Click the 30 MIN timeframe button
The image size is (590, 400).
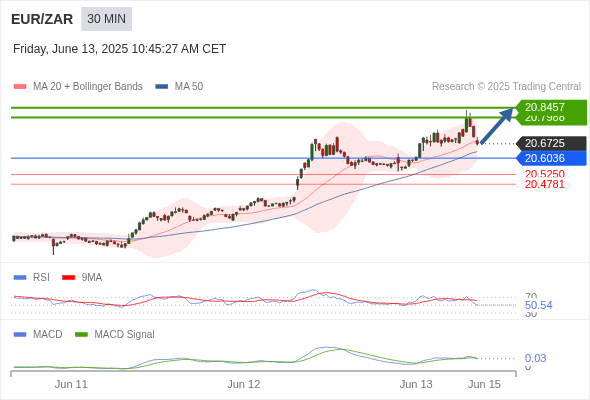click(106, 19)
